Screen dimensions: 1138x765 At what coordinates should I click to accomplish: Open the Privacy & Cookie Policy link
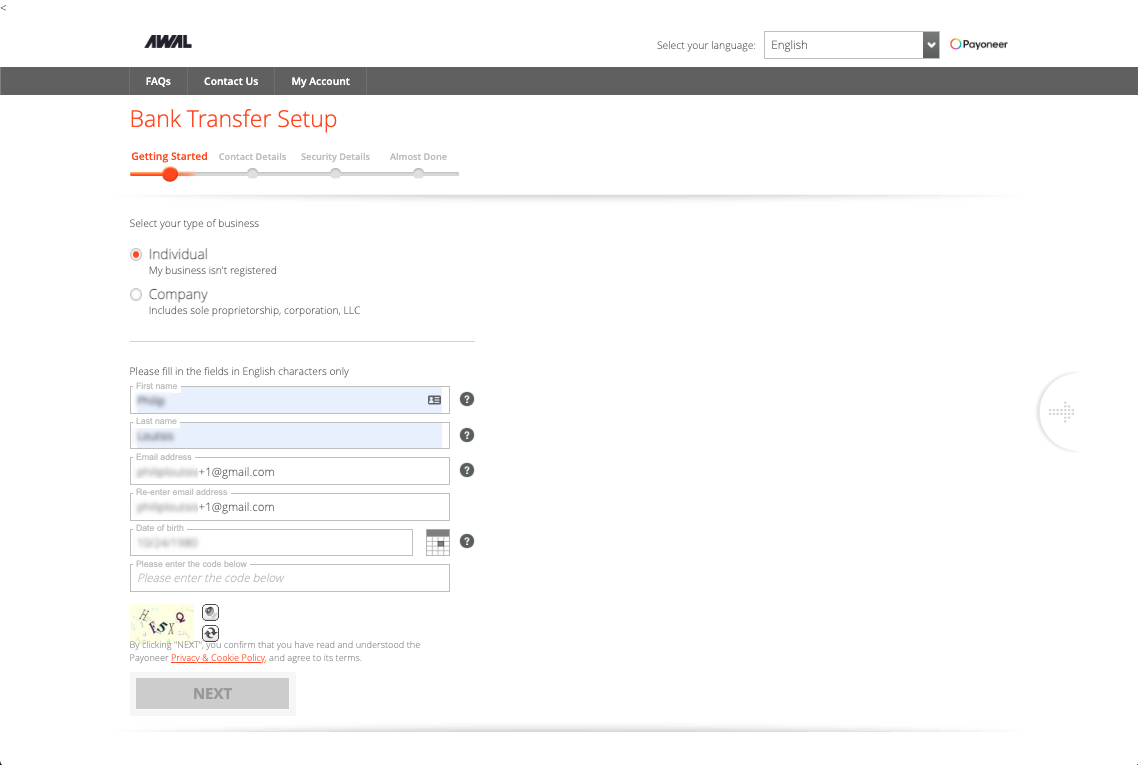[218, 658]
